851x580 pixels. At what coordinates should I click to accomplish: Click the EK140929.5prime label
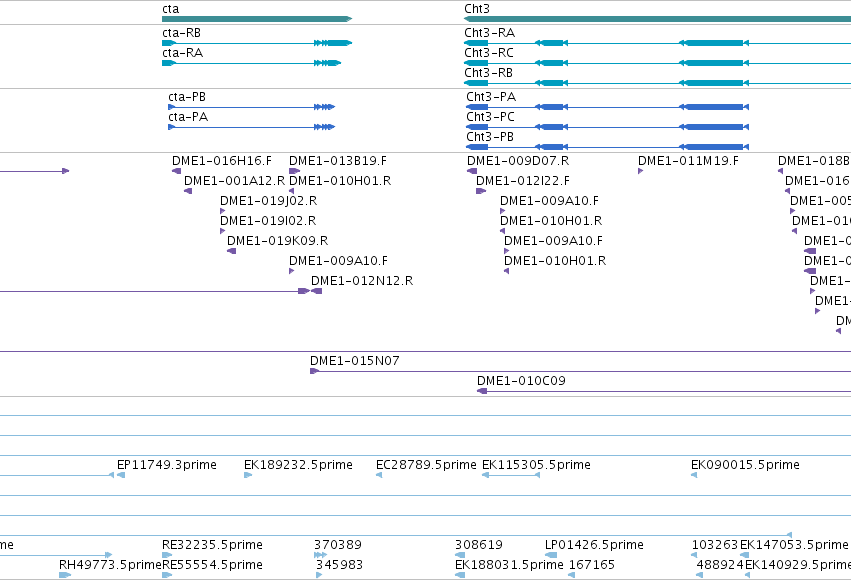click(x=798, y=565)
